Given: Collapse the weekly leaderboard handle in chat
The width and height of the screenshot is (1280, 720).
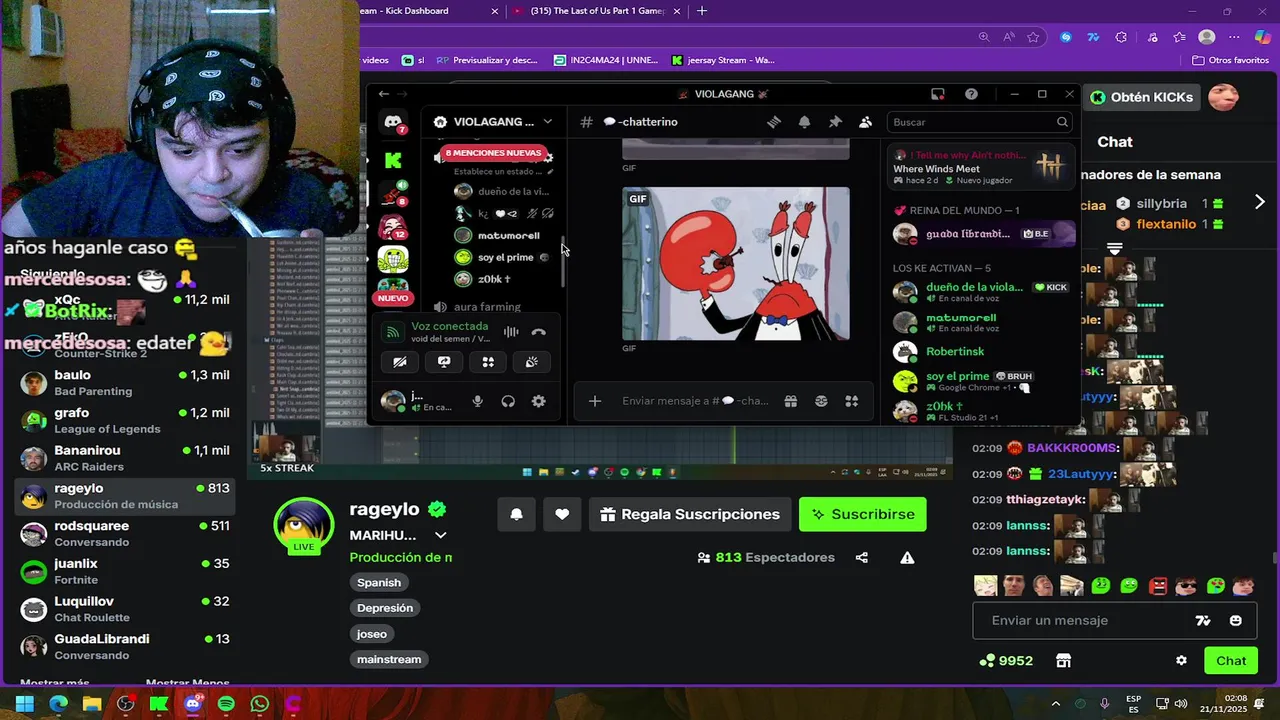Looking at the screenshot, I should (x=1114, y=247).
